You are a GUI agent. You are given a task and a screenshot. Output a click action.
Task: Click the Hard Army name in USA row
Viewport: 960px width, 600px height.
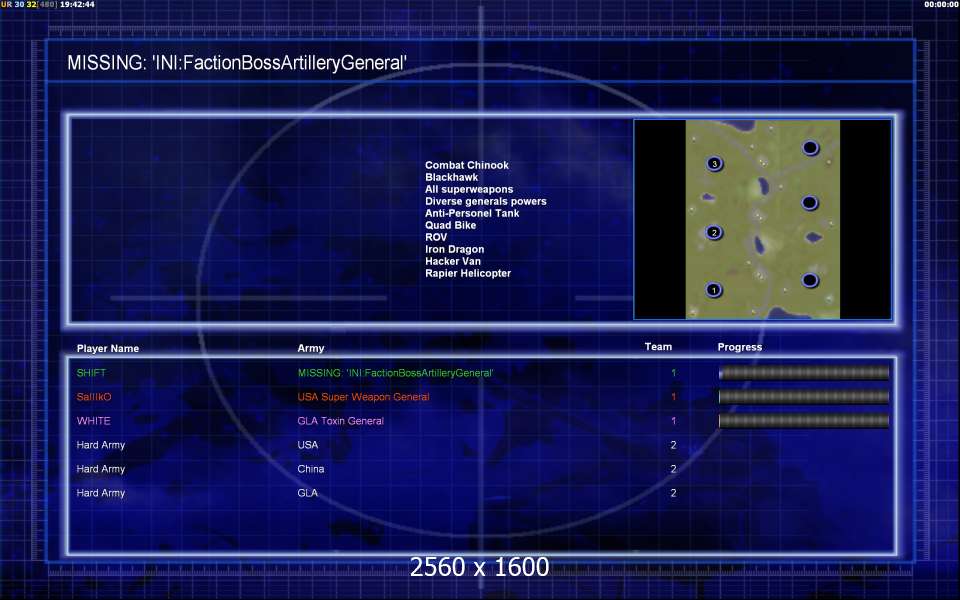(100, 445)
